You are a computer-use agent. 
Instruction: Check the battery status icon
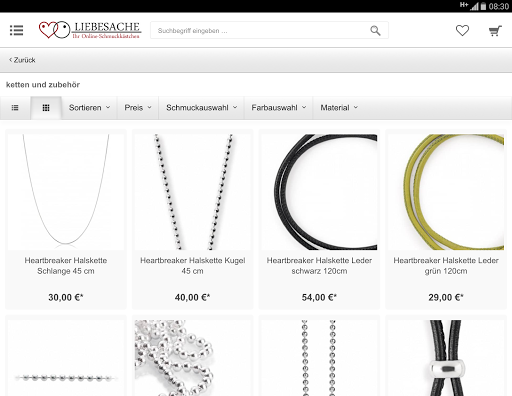(483, 6)
